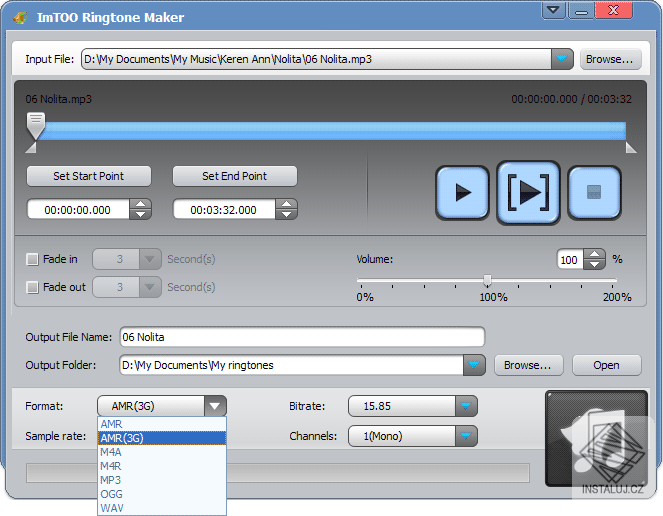Play only the selected clip segment
The width and height of the screenshot is (663, 516).
tap(528, 193)
